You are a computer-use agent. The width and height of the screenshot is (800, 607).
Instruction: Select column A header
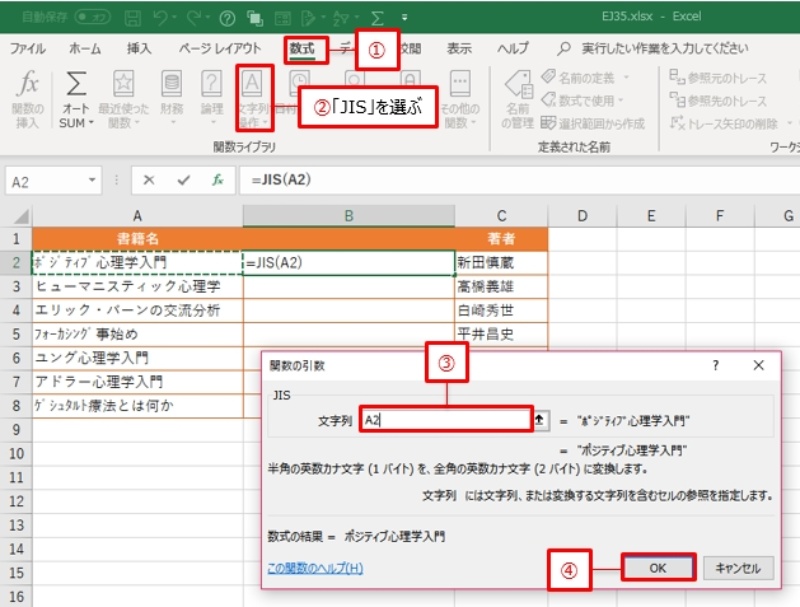[x=137, y=216]
